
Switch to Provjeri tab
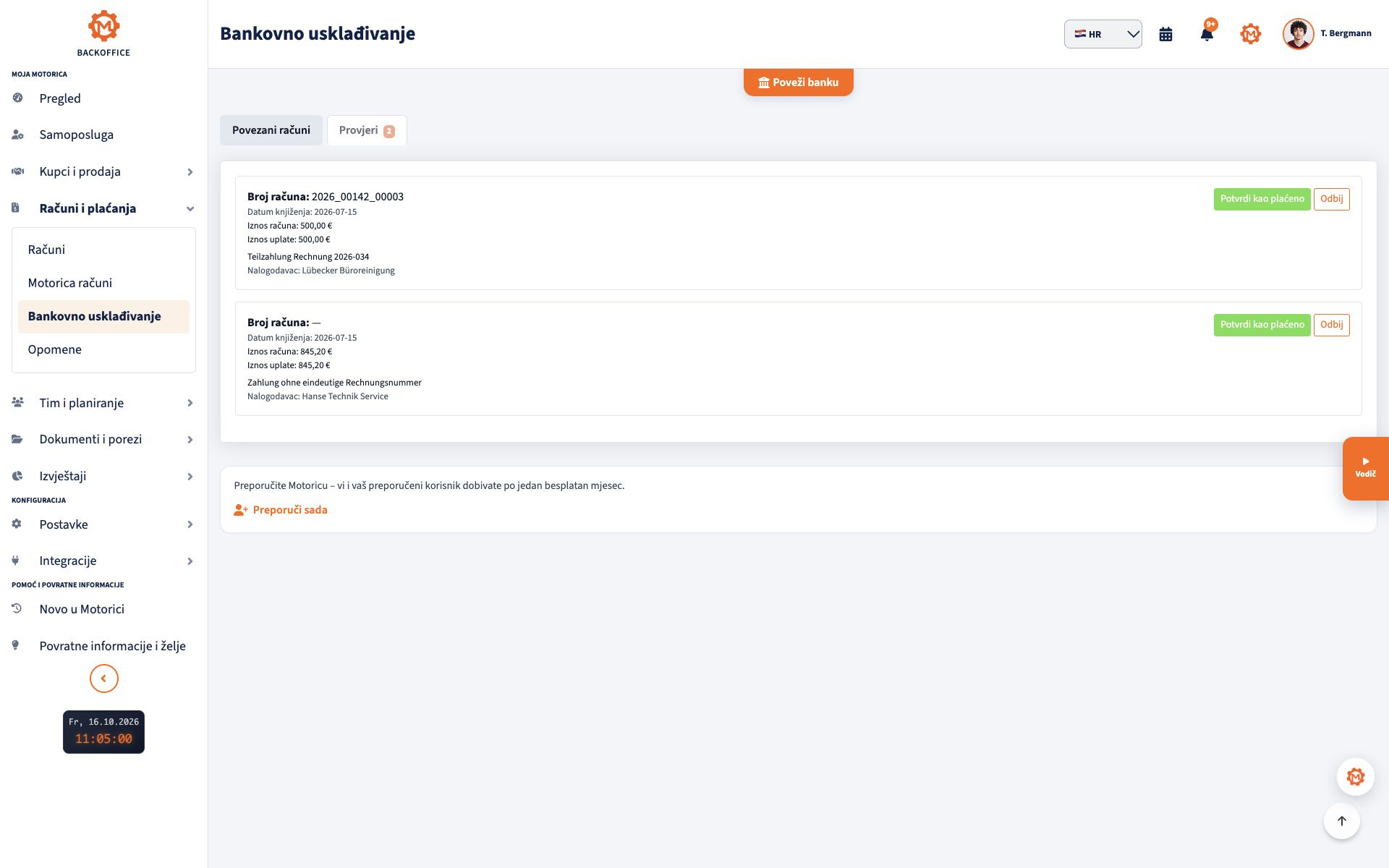pos(367,130)
